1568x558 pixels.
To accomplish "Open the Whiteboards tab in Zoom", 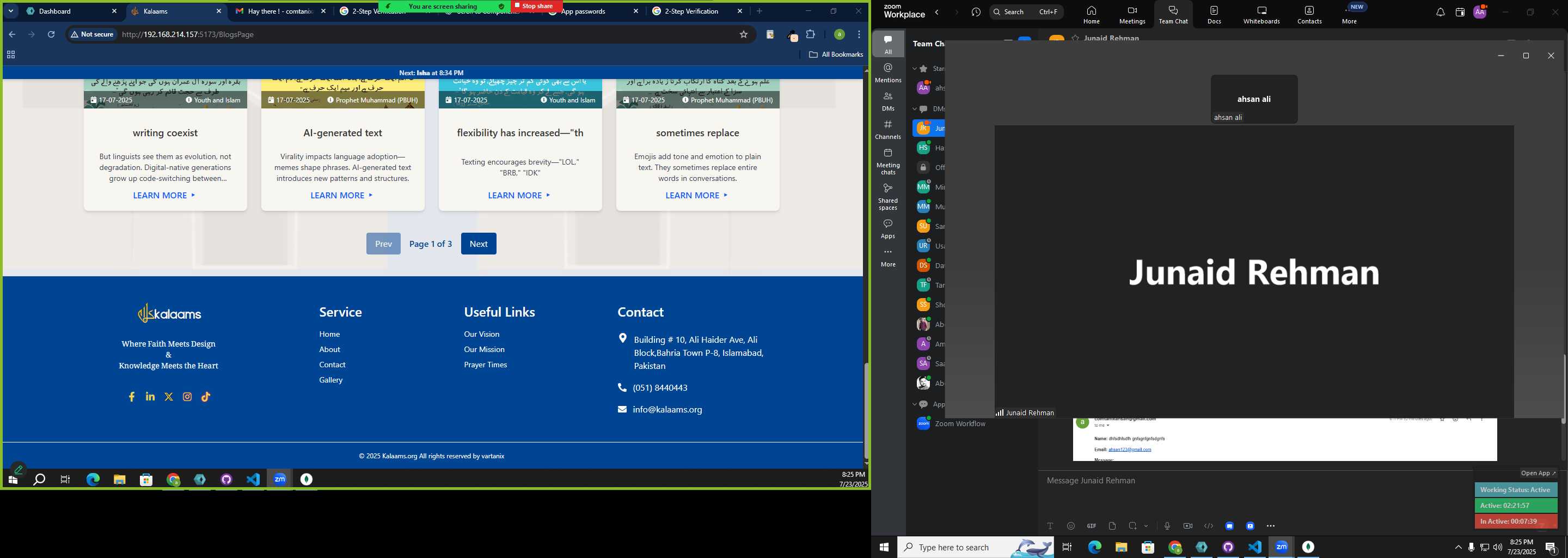I will 1261,15.
